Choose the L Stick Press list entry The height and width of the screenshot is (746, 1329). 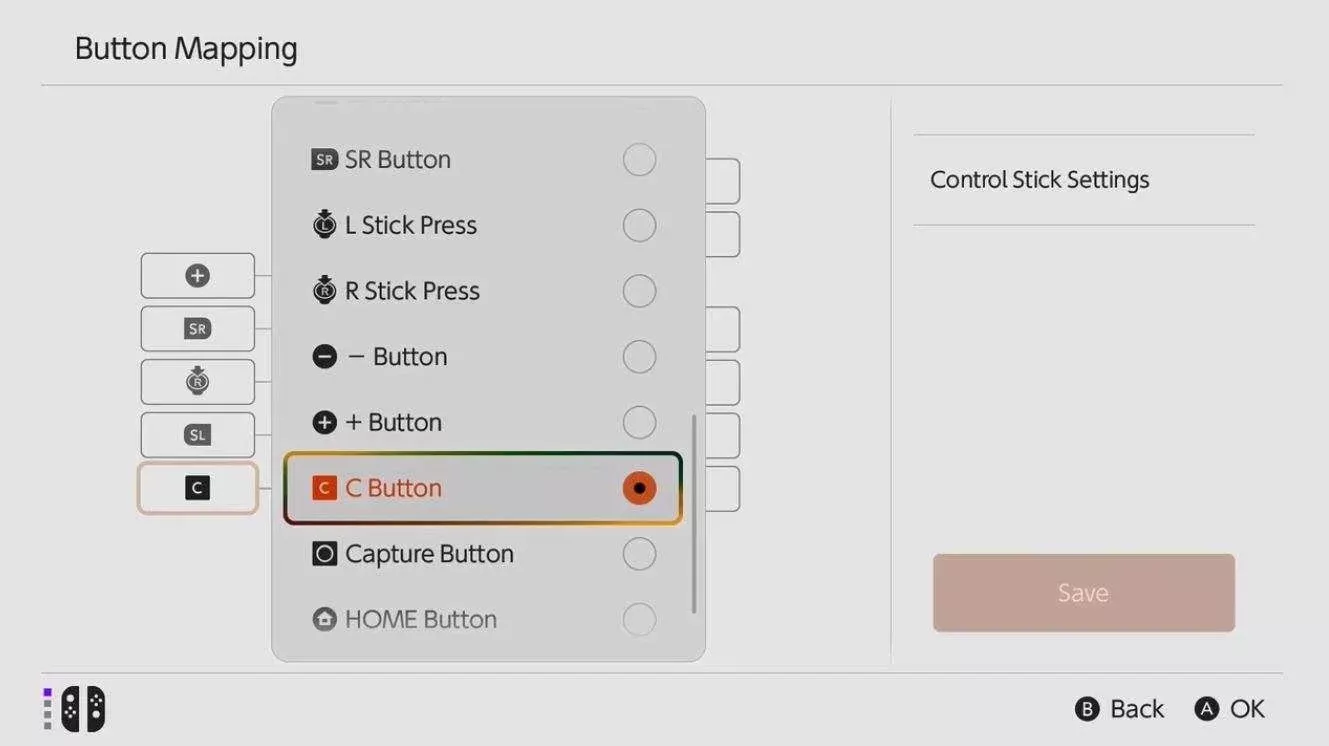pos(484,225)
